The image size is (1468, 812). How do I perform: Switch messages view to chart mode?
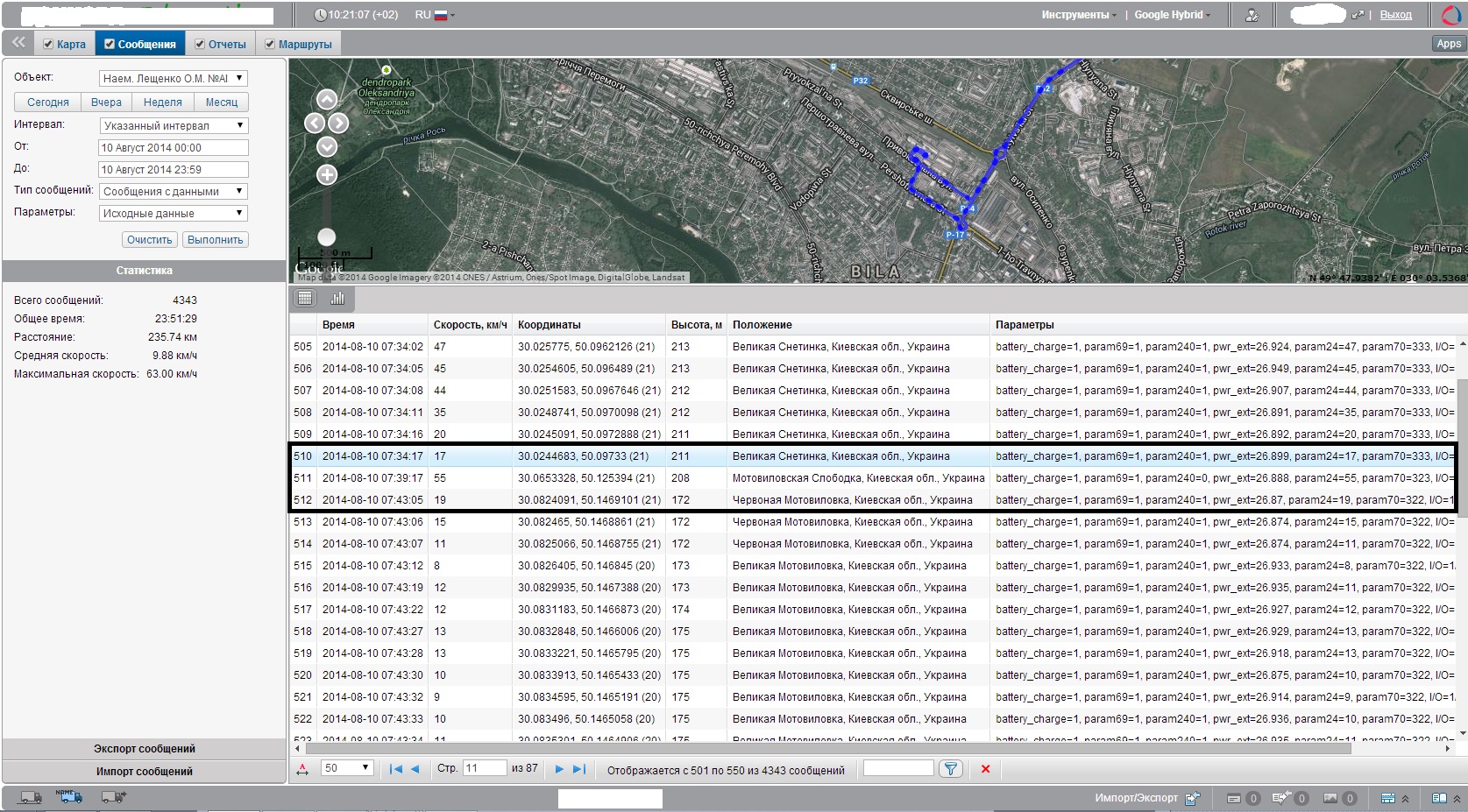(x=337, y=299)
